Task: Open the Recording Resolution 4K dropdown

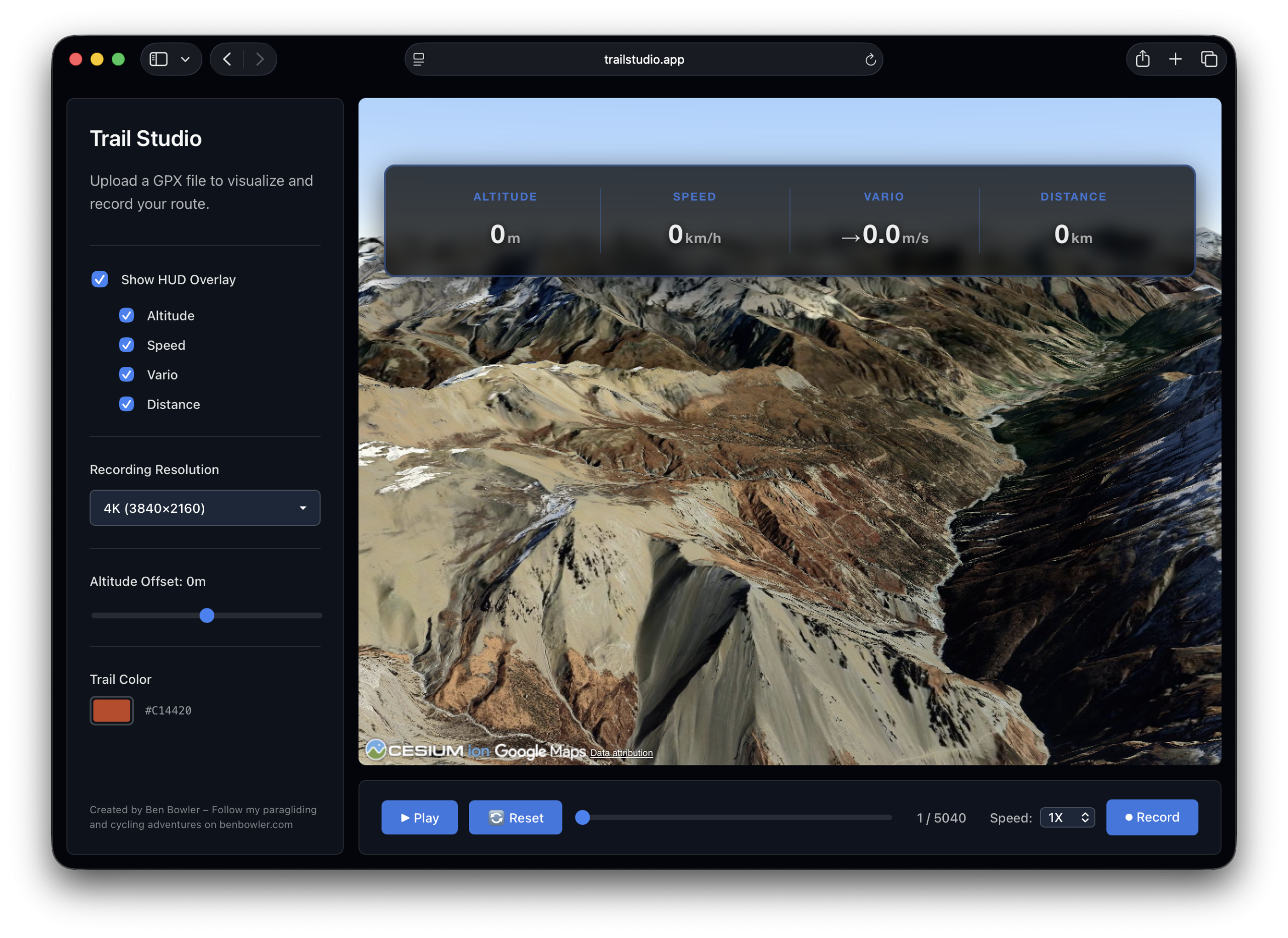Action: (205, 508)
